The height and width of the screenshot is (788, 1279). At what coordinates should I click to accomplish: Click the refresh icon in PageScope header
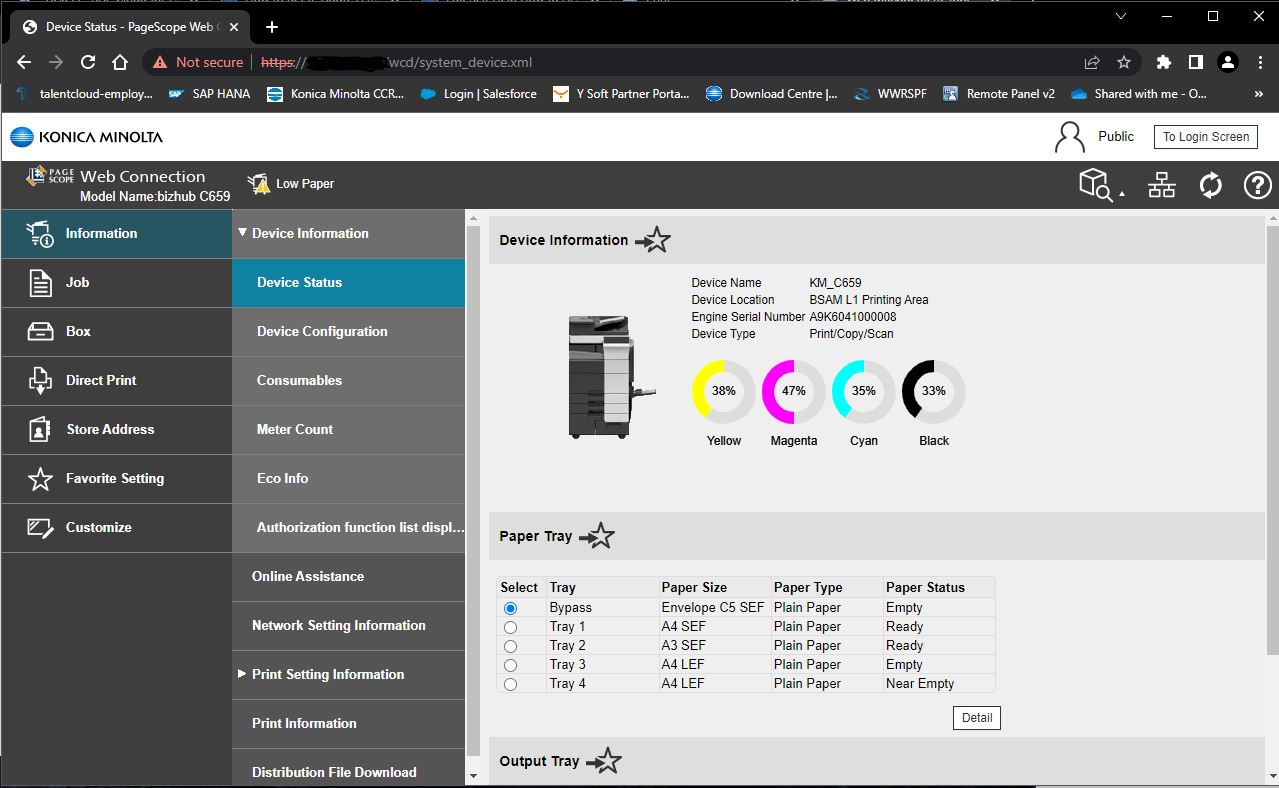1210,185
